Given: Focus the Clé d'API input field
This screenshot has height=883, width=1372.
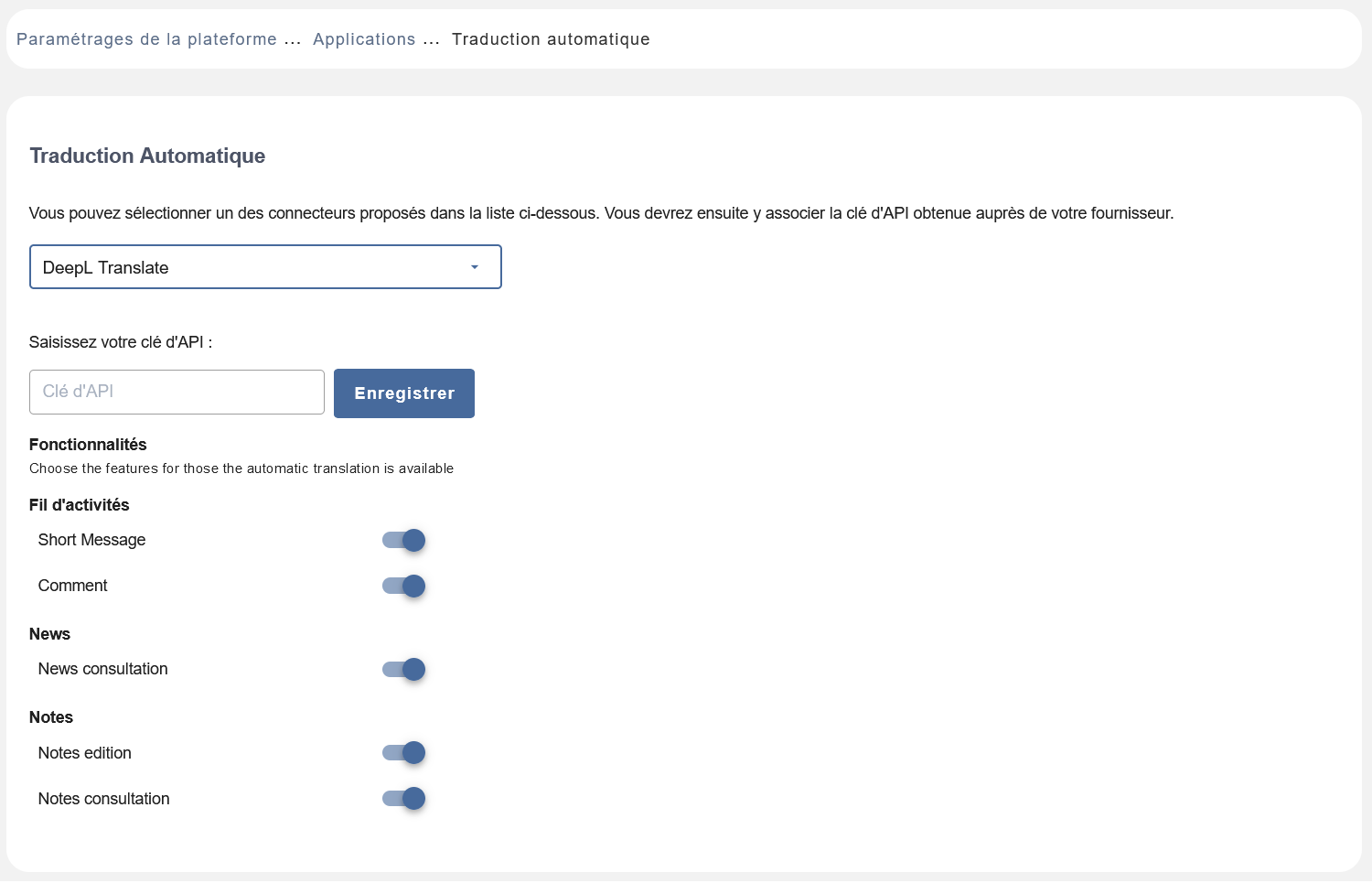Looking at the screenshot, I should [177, 392].
